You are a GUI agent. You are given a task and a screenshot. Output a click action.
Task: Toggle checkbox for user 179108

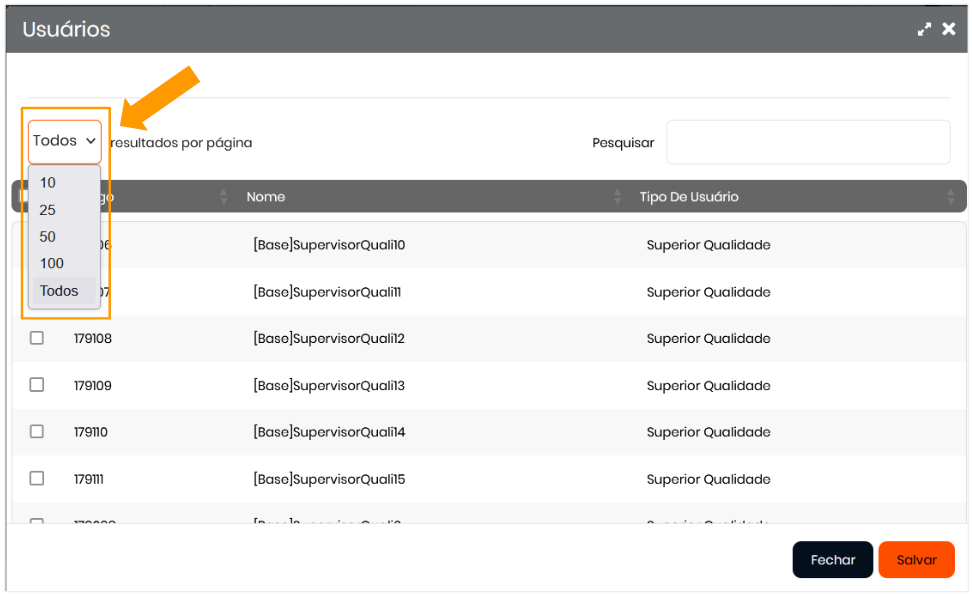[37, 338]
